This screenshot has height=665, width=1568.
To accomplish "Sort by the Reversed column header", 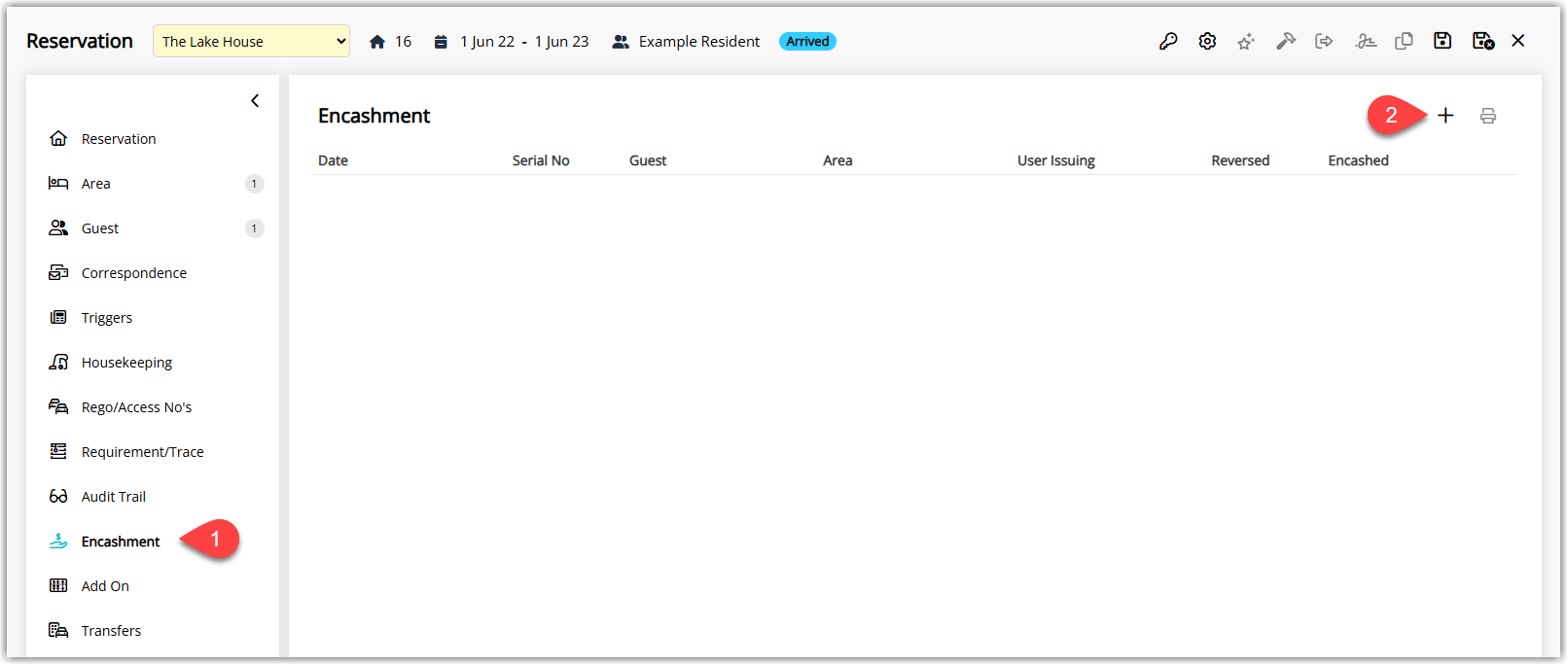I will point(1240,160).
